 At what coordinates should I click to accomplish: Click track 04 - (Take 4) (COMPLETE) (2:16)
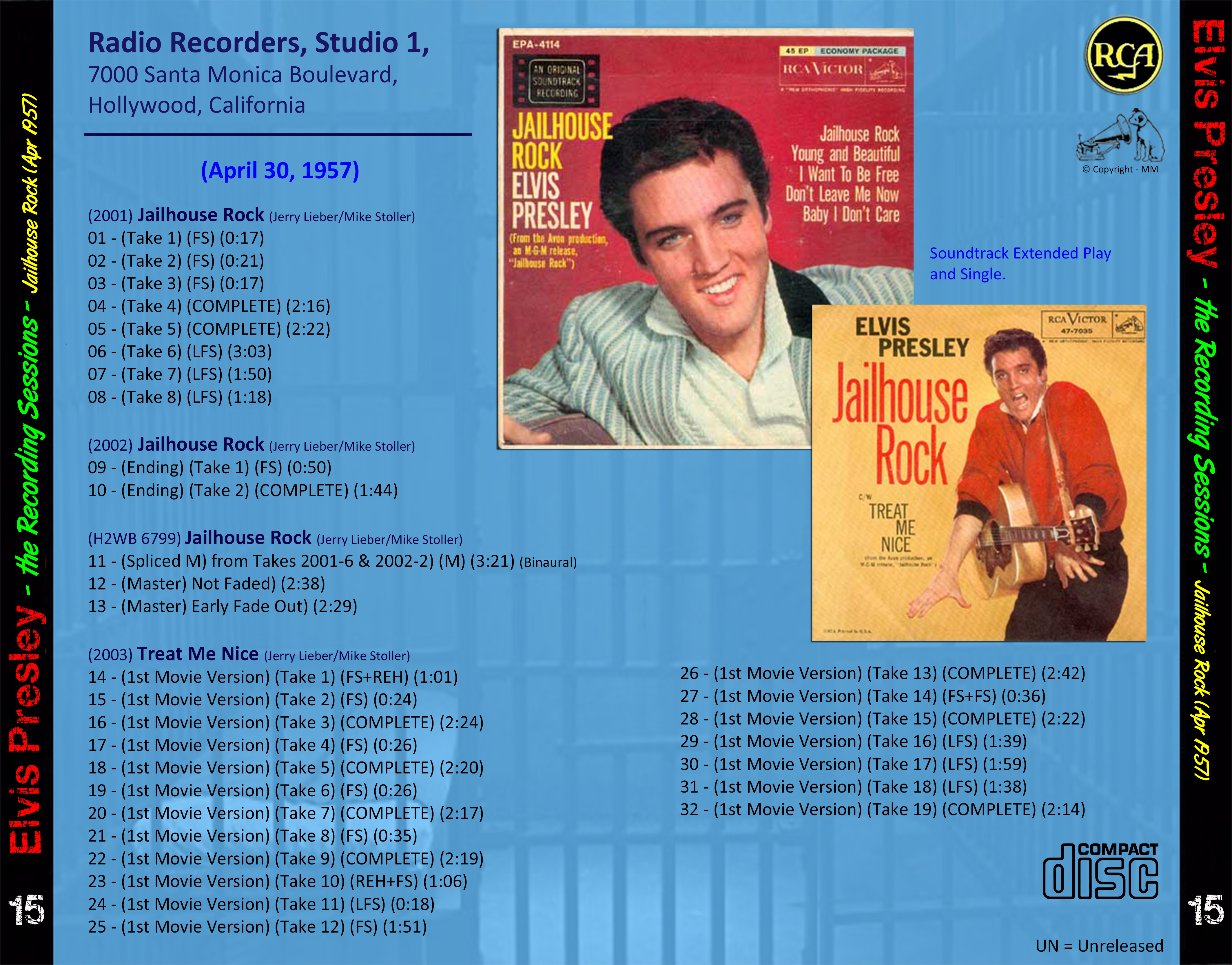209,306
